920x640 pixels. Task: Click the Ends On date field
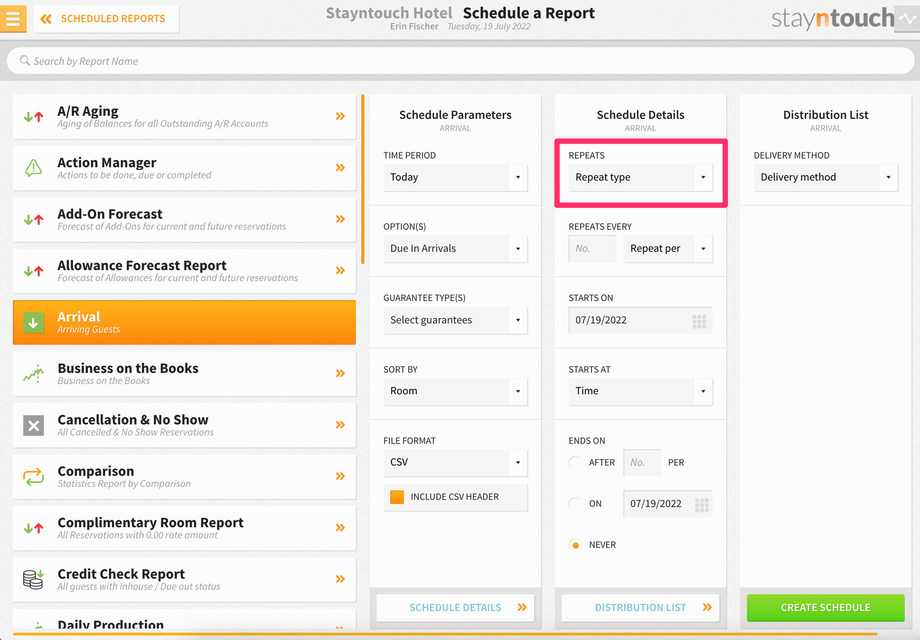coord(668,504)
